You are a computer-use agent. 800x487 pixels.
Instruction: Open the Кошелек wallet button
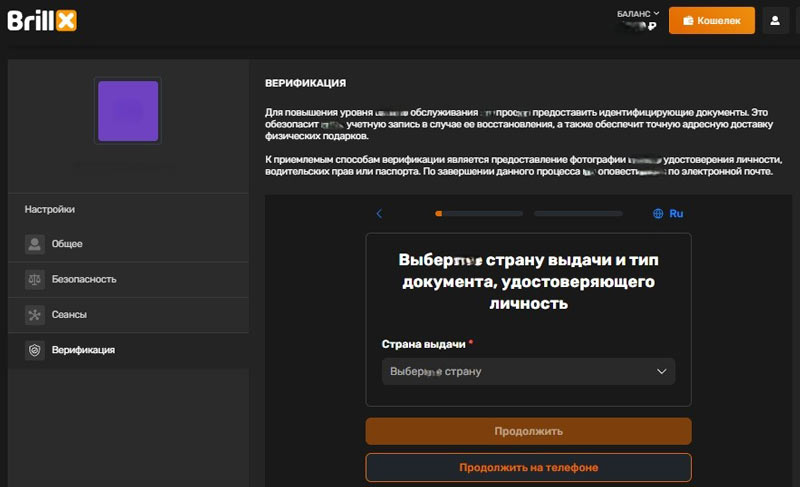click(x=712, y=20)
